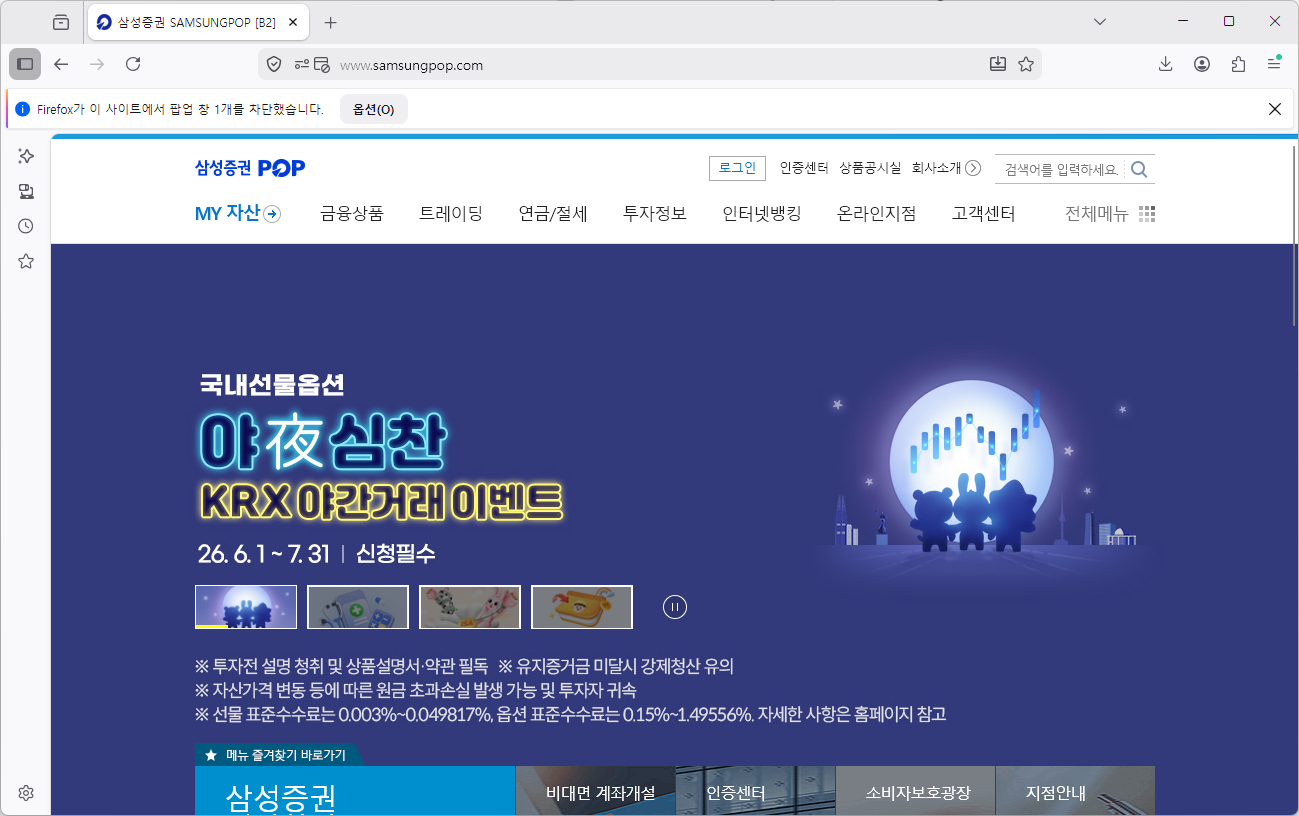Viewport: 1299px width, 816px height.
Task: Open the 온라인지점 menu
Action: pyautogui.click(x=877, y=213)
